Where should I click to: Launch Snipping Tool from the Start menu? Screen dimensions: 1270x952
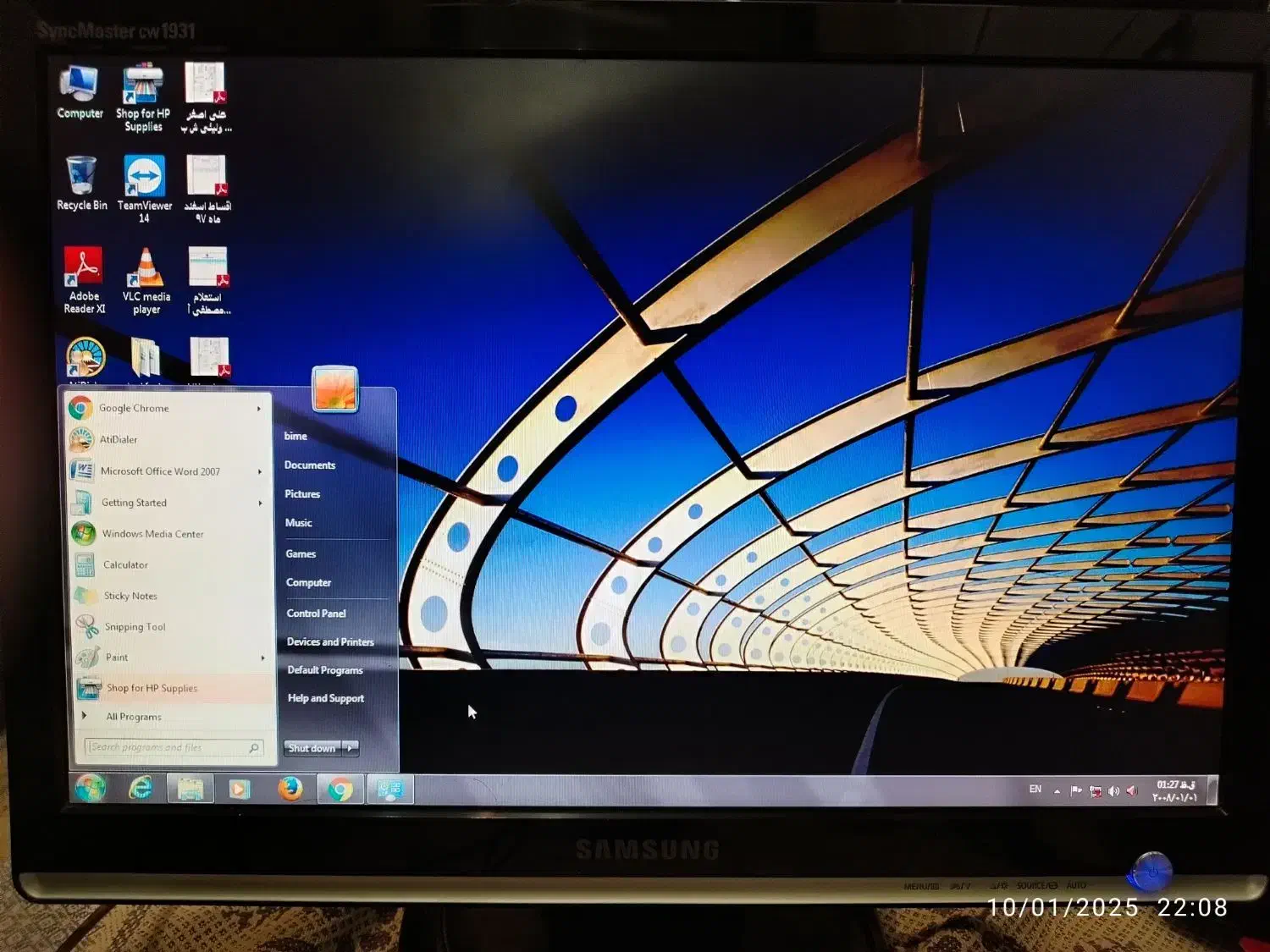click(x=174, y=627)
